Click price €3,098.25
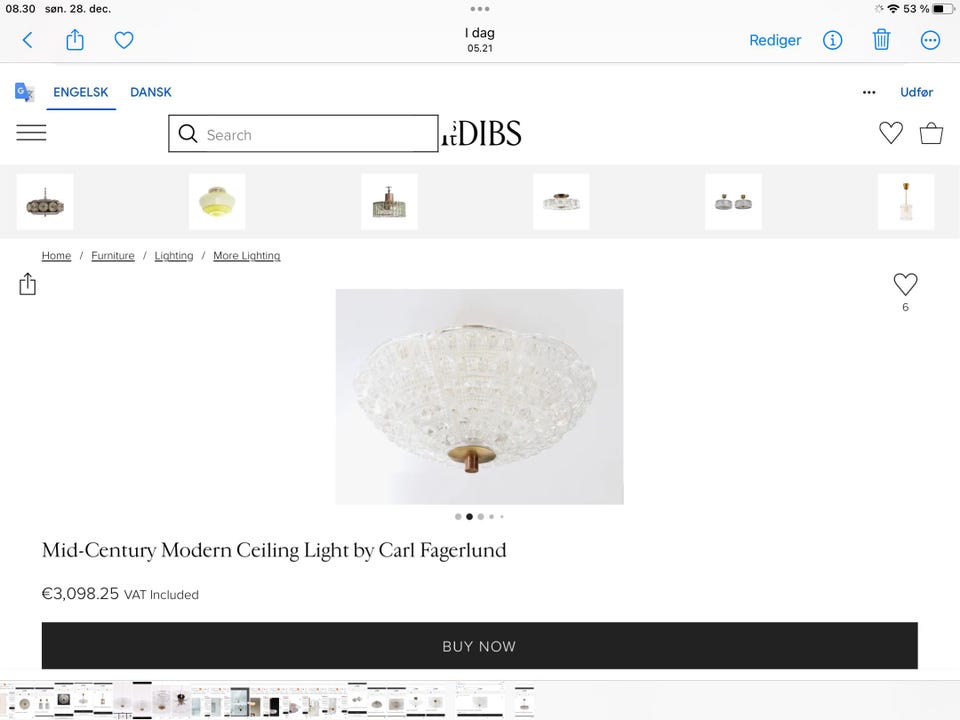960x720 pixels. (x=80, y=593)
